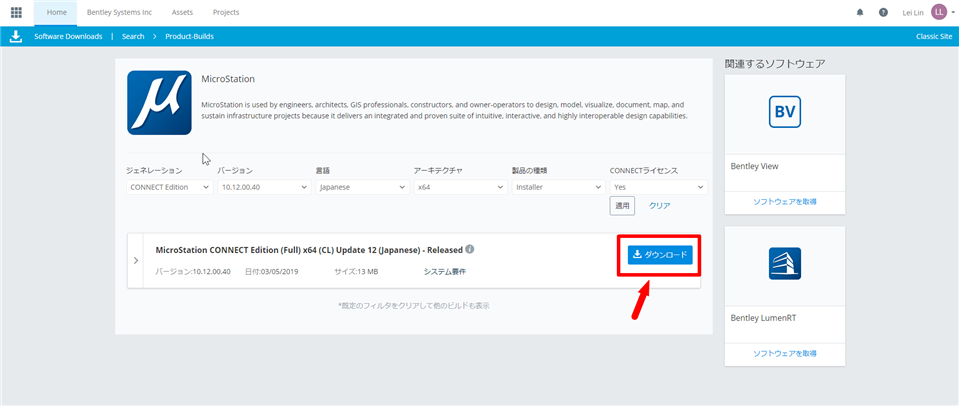The width and height of the screenshot is (959, 406).
Task: Click the MicroStation product logo
Action: tap(159, 103)
